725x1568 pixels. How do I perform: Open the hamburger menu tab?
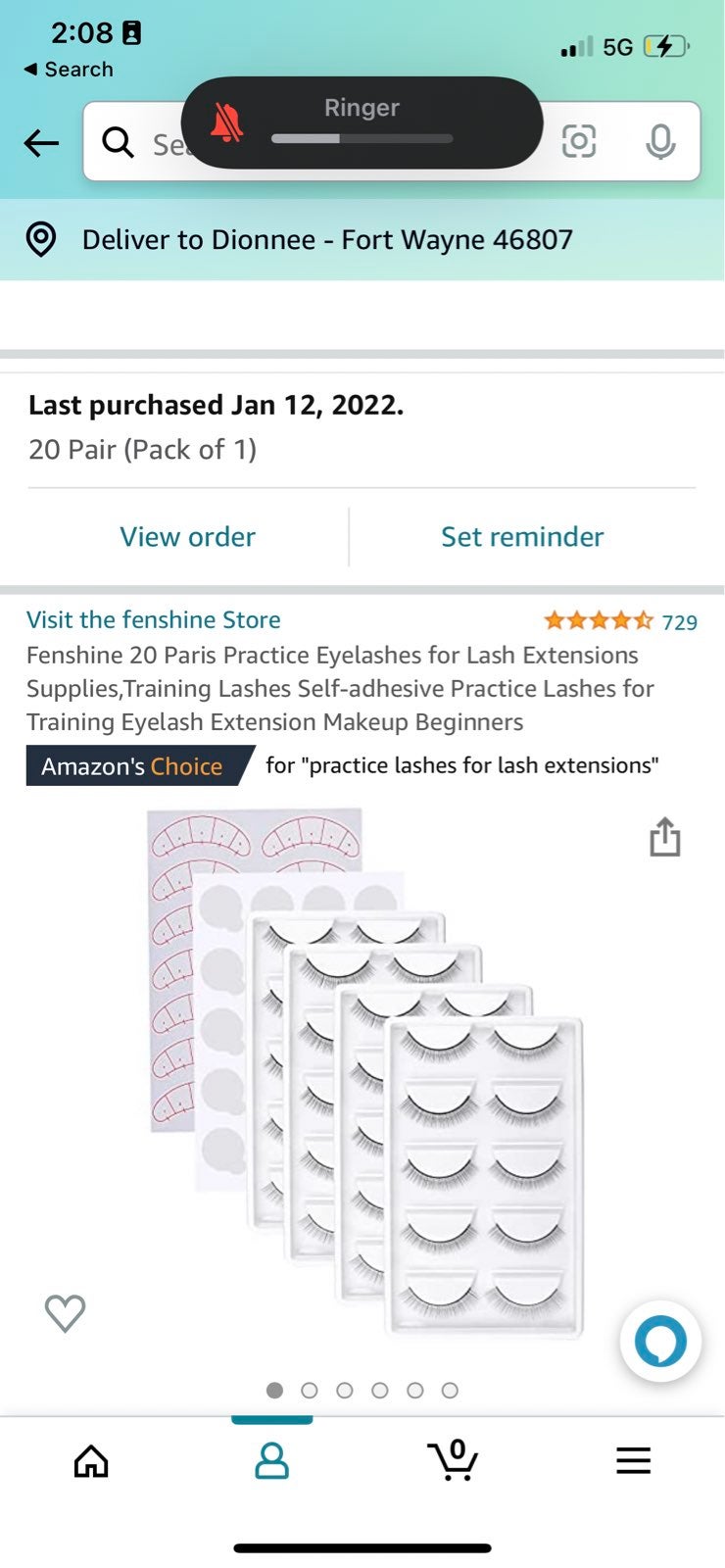click(x=634, y=1461)
